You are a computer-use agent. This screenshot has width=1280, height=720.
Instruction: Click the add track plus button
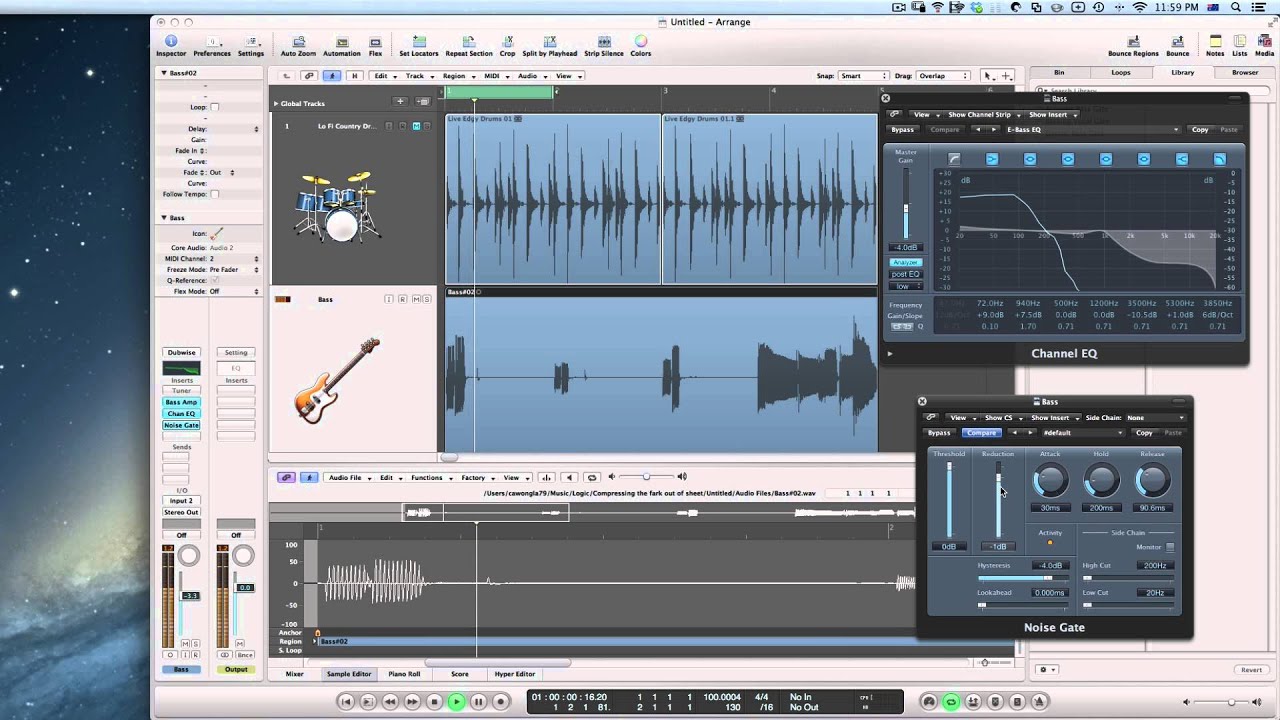(400, 101)
